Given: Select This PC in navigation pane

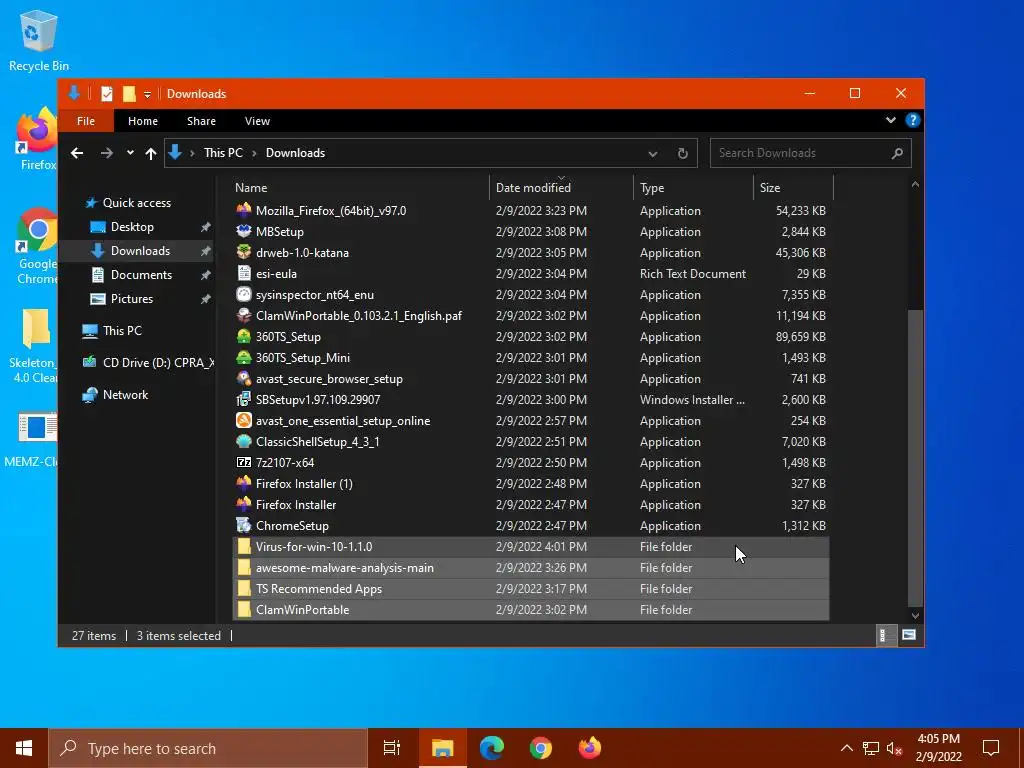Looking at the screenshot, I should (x=122, y=330).
